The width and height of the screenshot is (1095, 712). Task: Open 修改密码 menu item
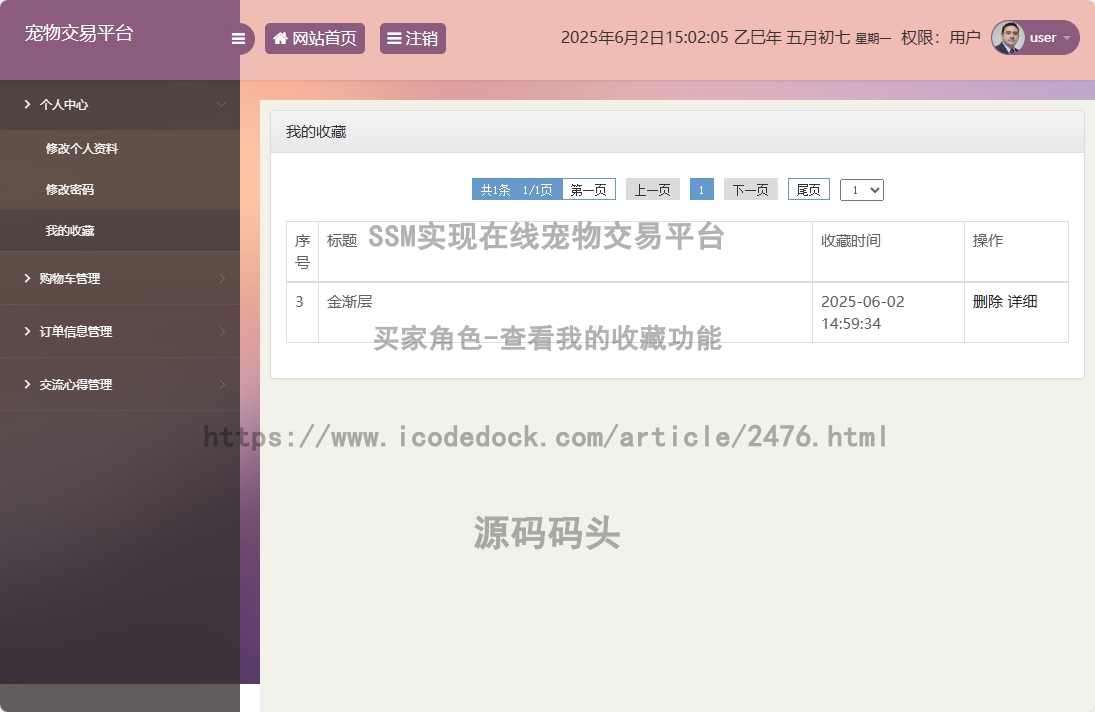70,190
